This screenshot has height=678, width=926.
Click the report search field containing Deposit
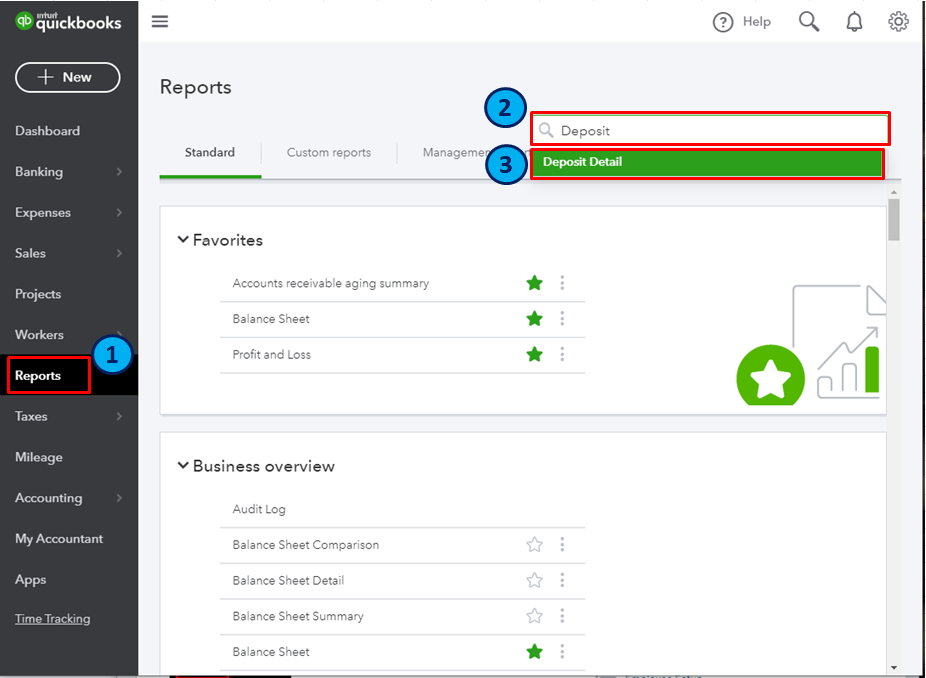point(710,129)
